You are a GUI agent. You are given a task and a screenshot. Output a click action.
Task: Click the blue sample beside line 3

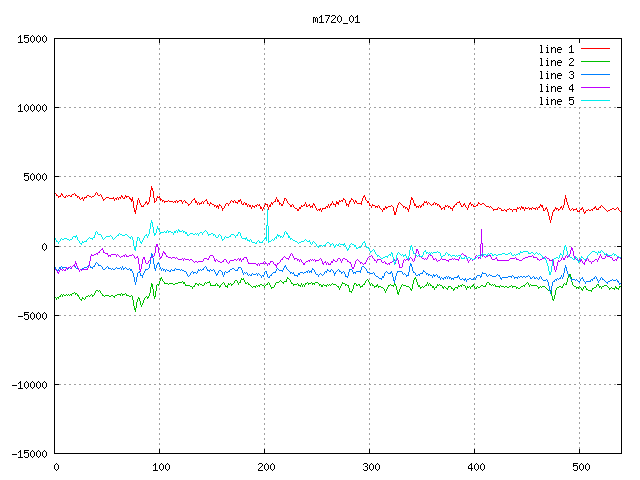[595, 75]
